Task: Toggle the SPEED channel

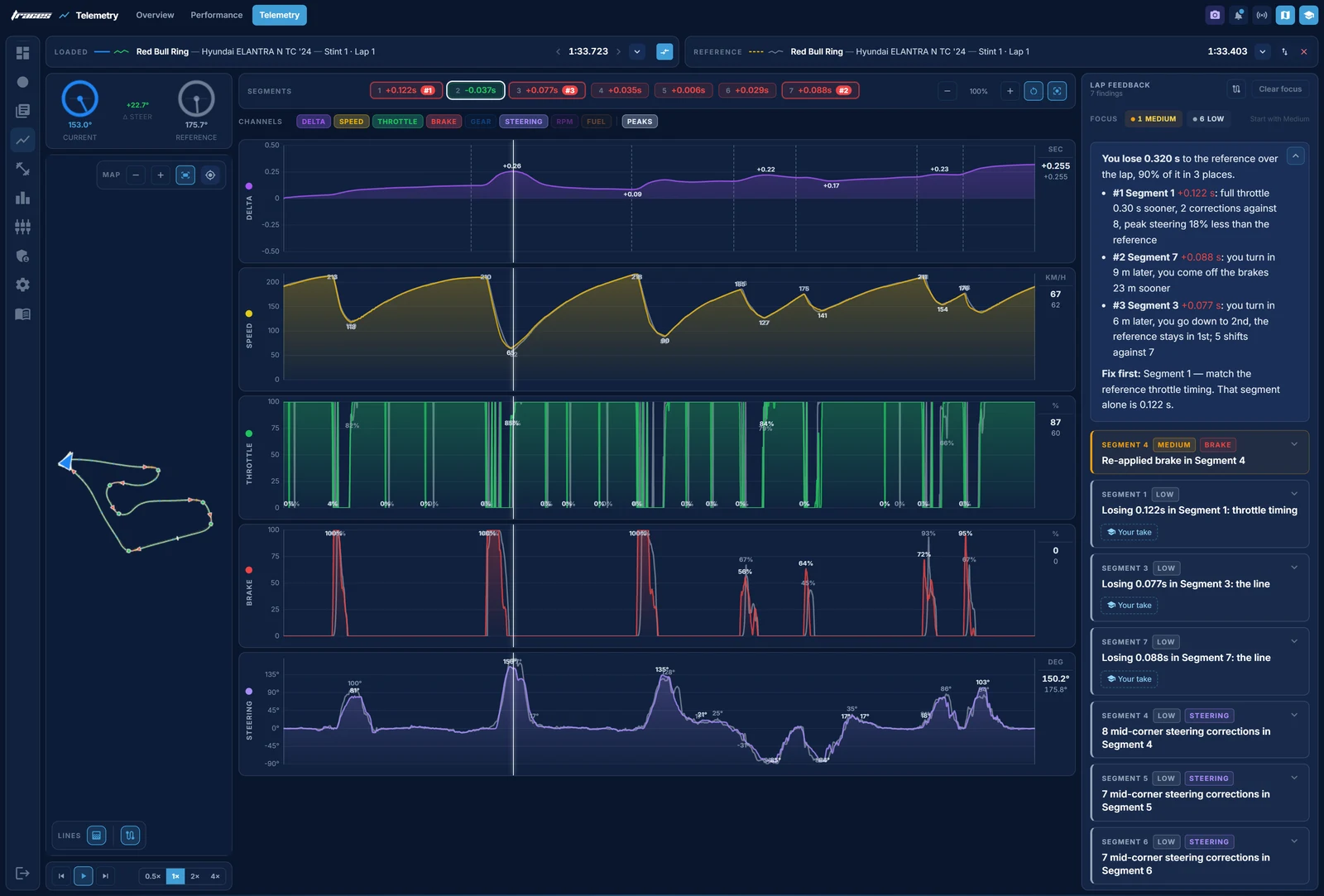Action: 351,122
